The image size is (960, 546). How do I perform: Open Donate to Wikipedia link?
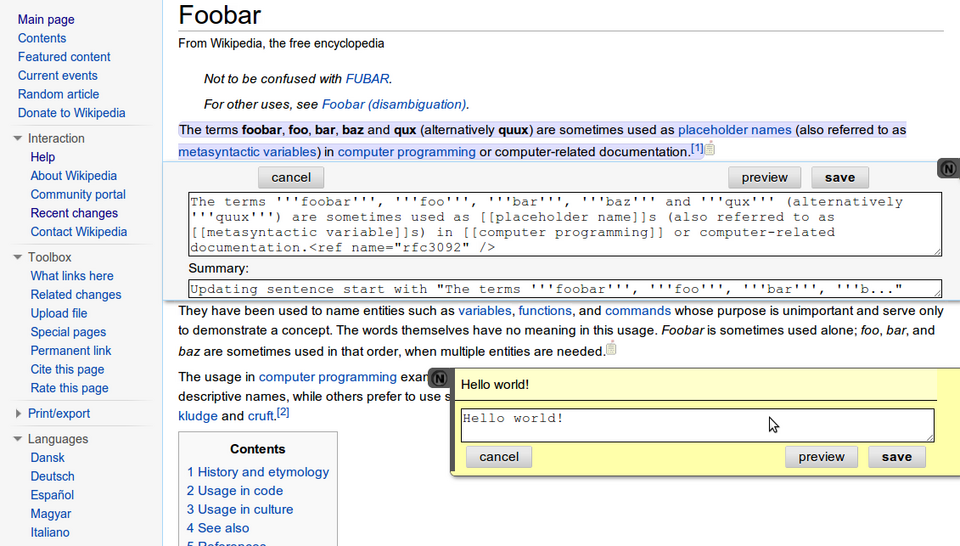[x=71, y=113]
